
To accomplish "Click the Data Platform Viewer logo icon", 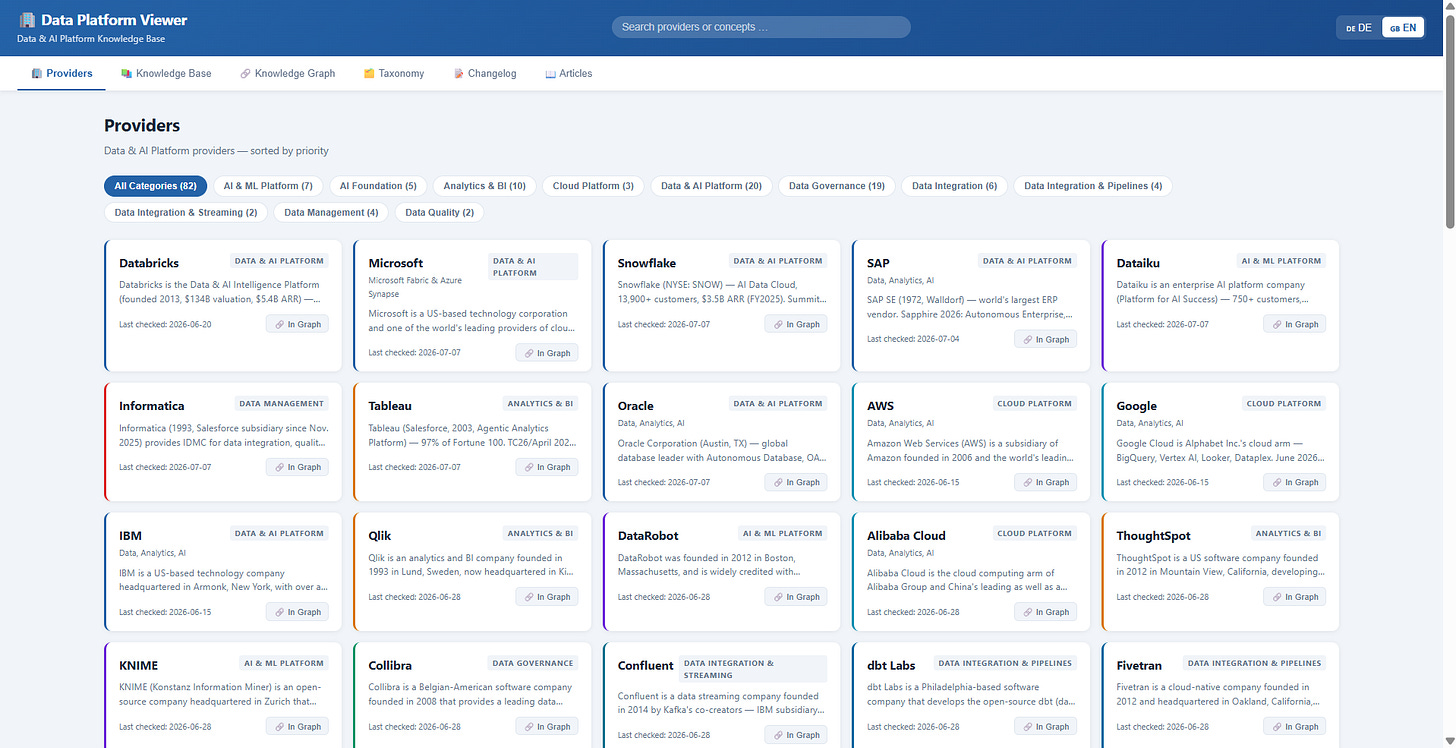I will (x=27, y=20).
